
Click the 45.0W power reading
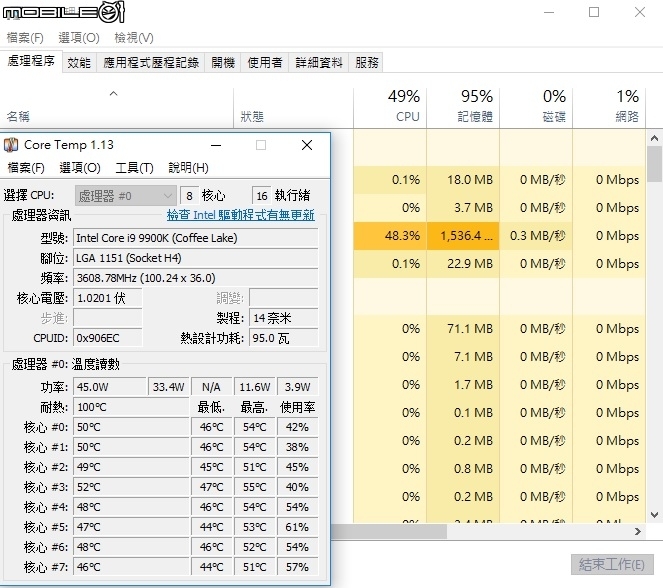pos(110,387)
